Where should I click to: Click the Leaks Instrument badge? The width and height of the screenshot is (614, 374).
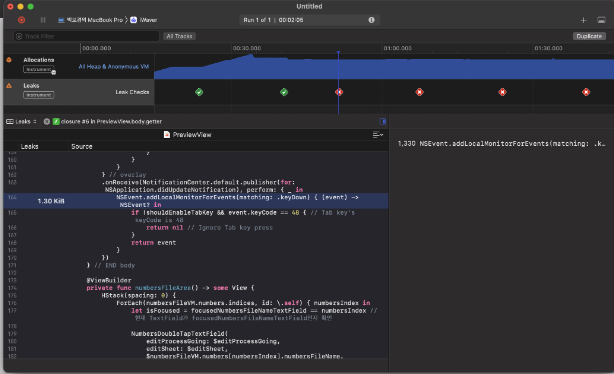click(x=38, y=95)
